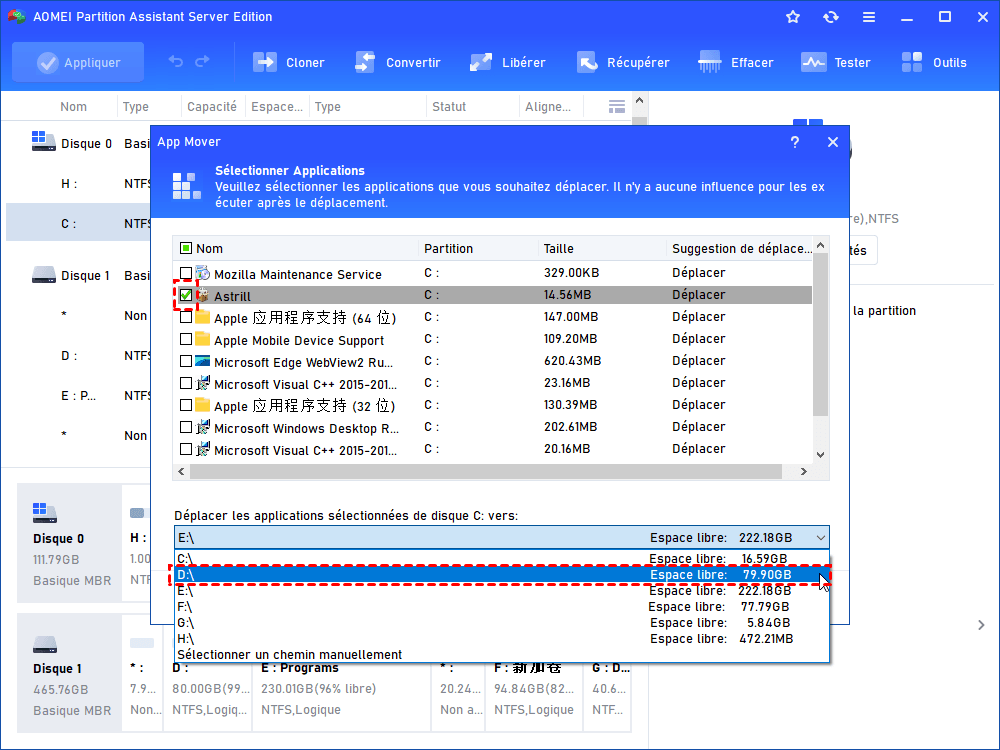Click the Mozilla Maintenance Service app icon
Viewport: 1000px width, 750px height.
coord(203,273)
